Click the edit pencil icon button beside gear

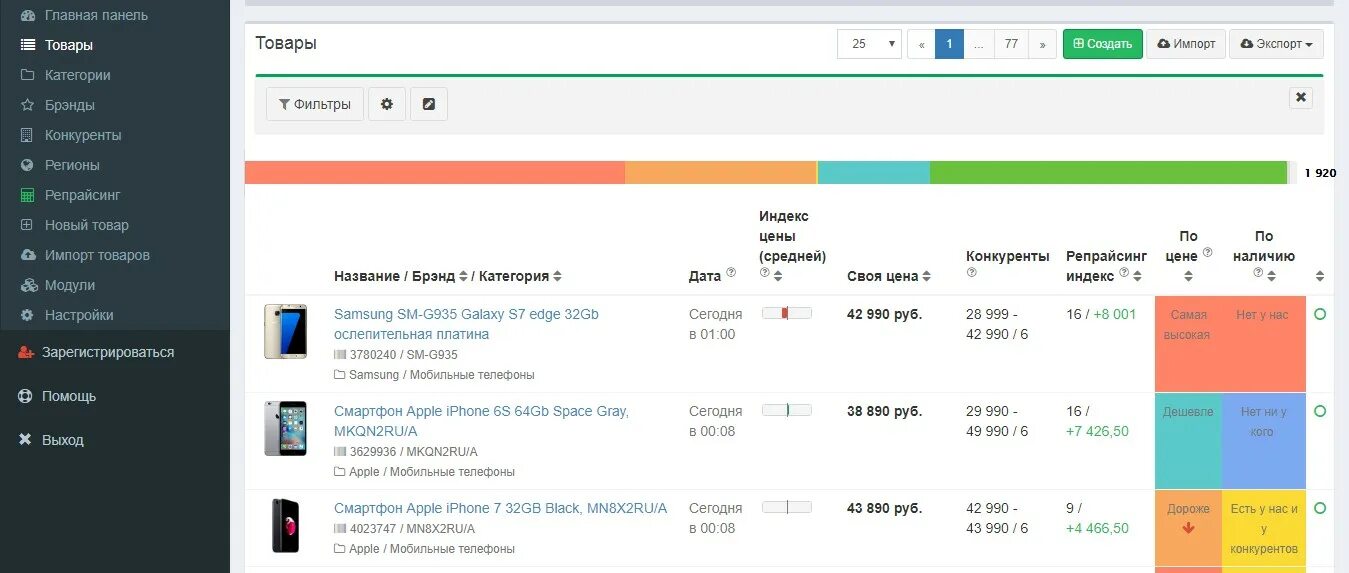[x=429, y=104]
